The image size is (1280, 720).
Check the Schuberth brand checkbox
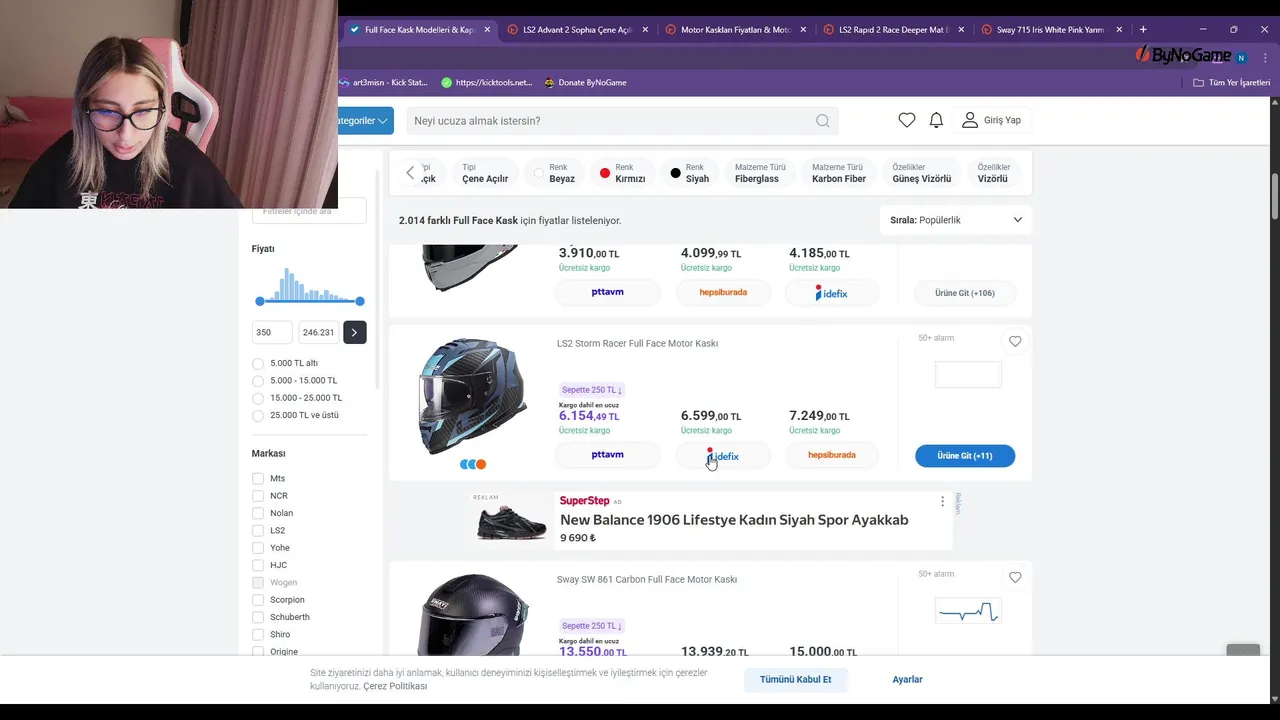258,617
